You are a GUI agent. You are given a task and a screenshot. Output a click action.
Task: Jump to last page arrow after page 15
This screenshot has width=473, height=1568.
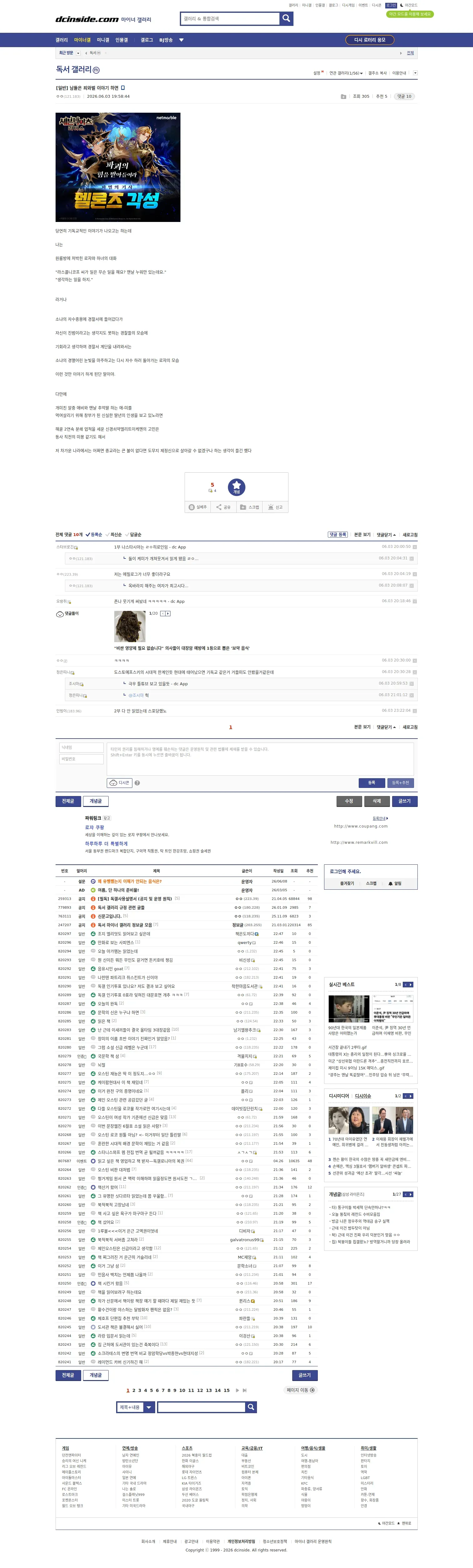click(x=245, y=1390)
